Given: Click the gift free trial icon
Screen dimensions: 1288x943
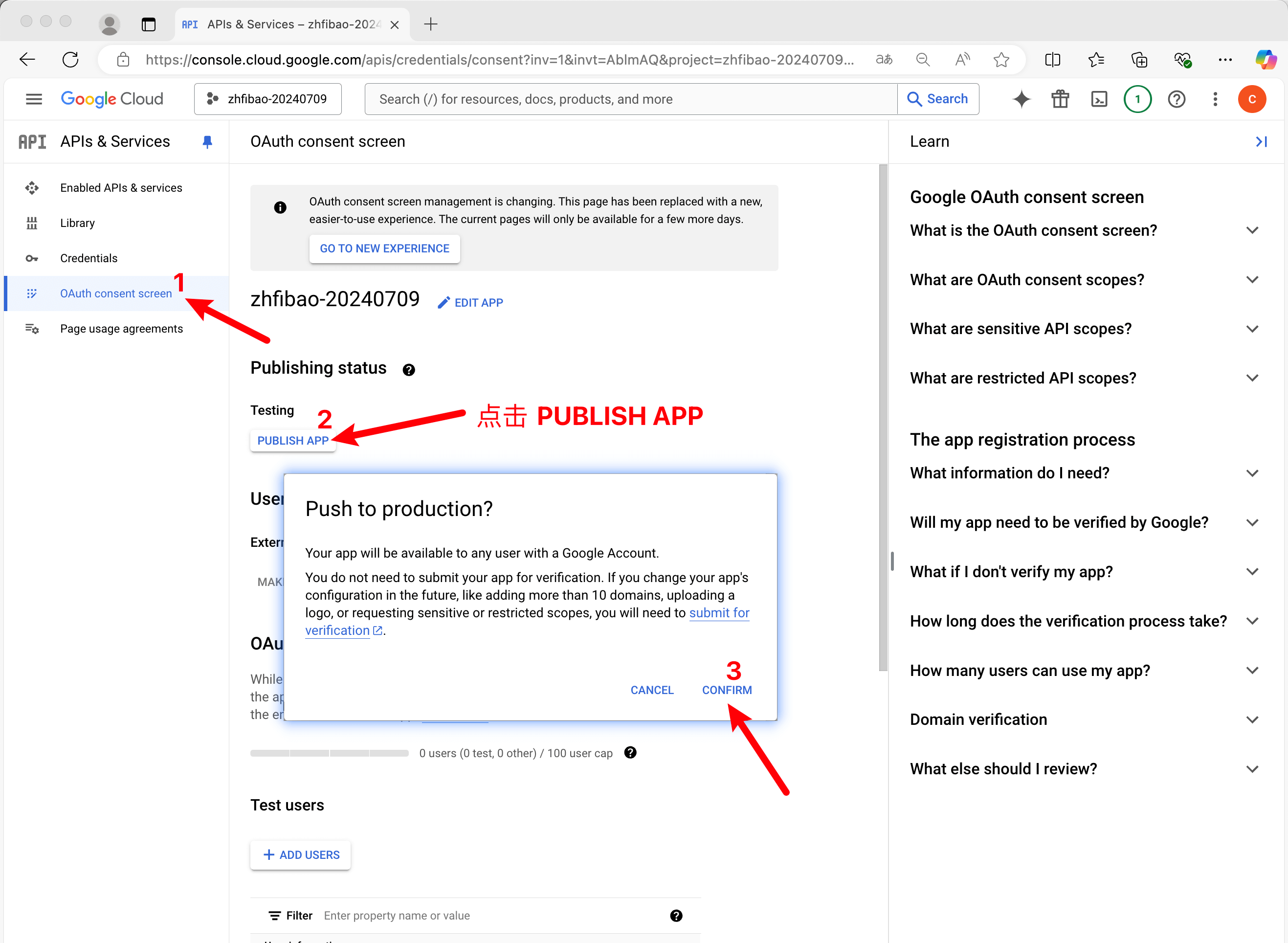Looking at the screenshot, I should pyautogui.click(x=1060, y=99).
